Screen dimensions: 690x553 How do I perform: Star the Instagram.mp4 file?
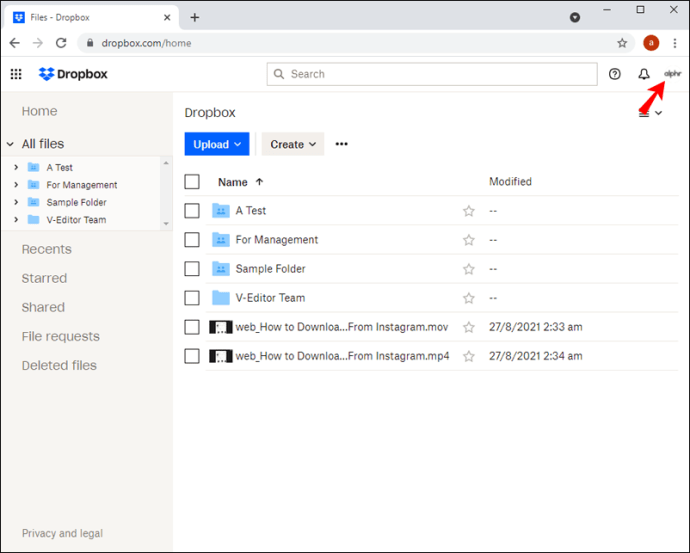pos(469,356)
